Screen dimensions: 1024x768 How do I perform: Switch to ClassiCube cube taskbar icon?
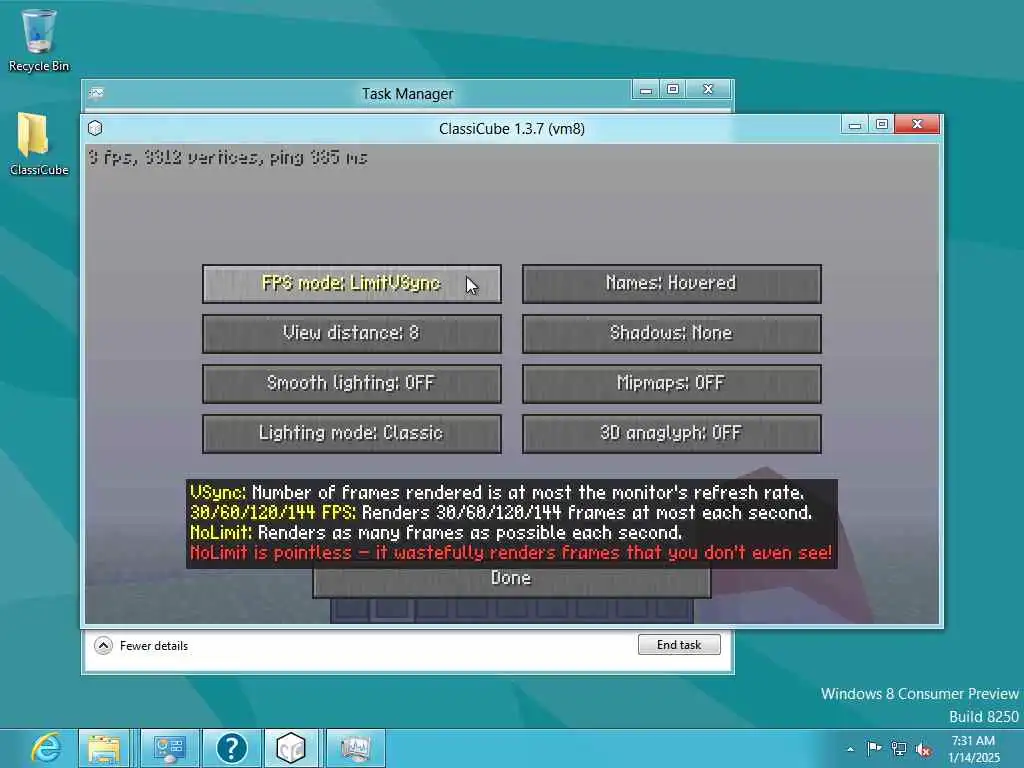(x=291, y=748)
